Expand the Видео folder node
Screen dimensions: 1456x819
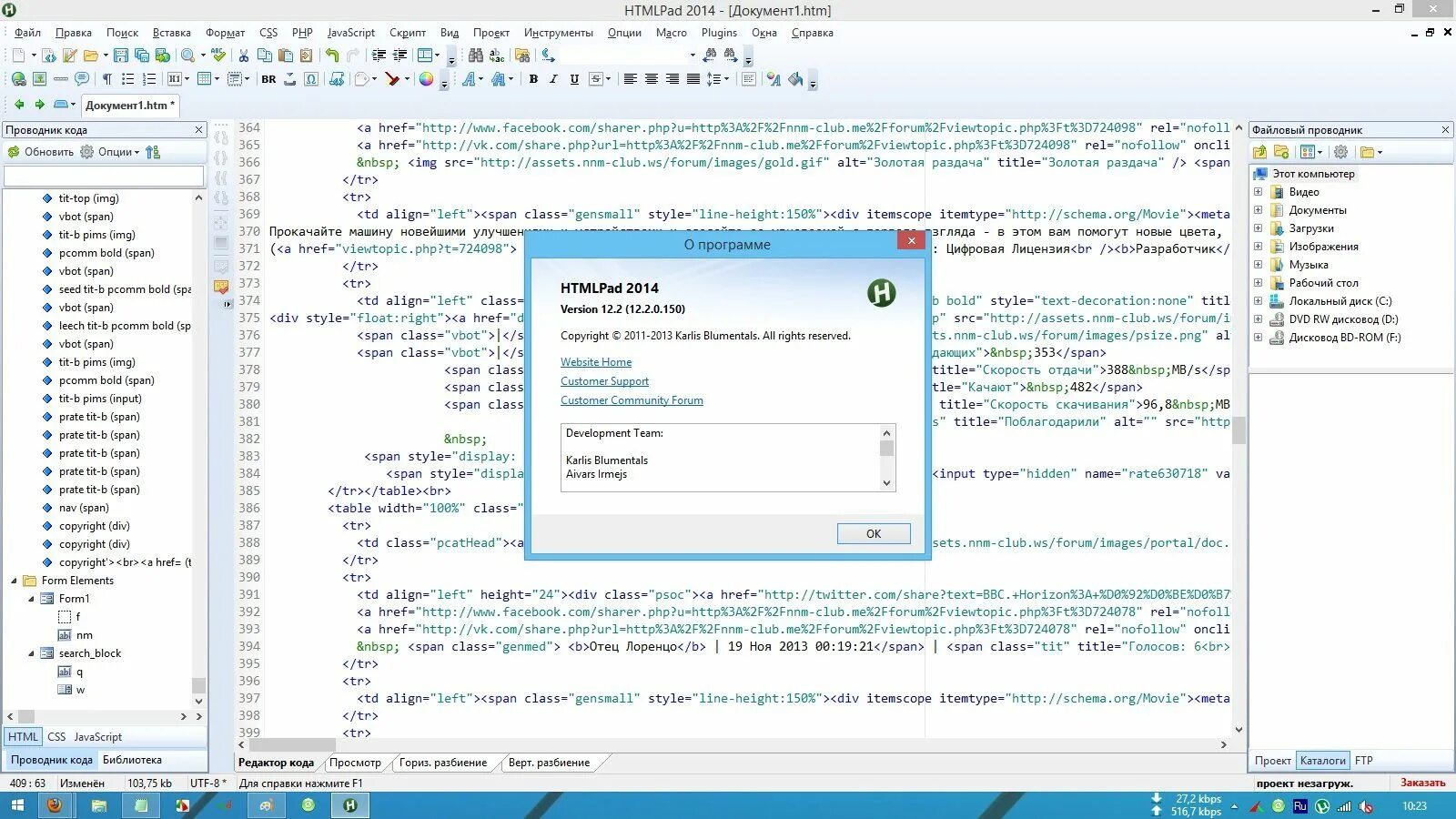point(1259,192)
